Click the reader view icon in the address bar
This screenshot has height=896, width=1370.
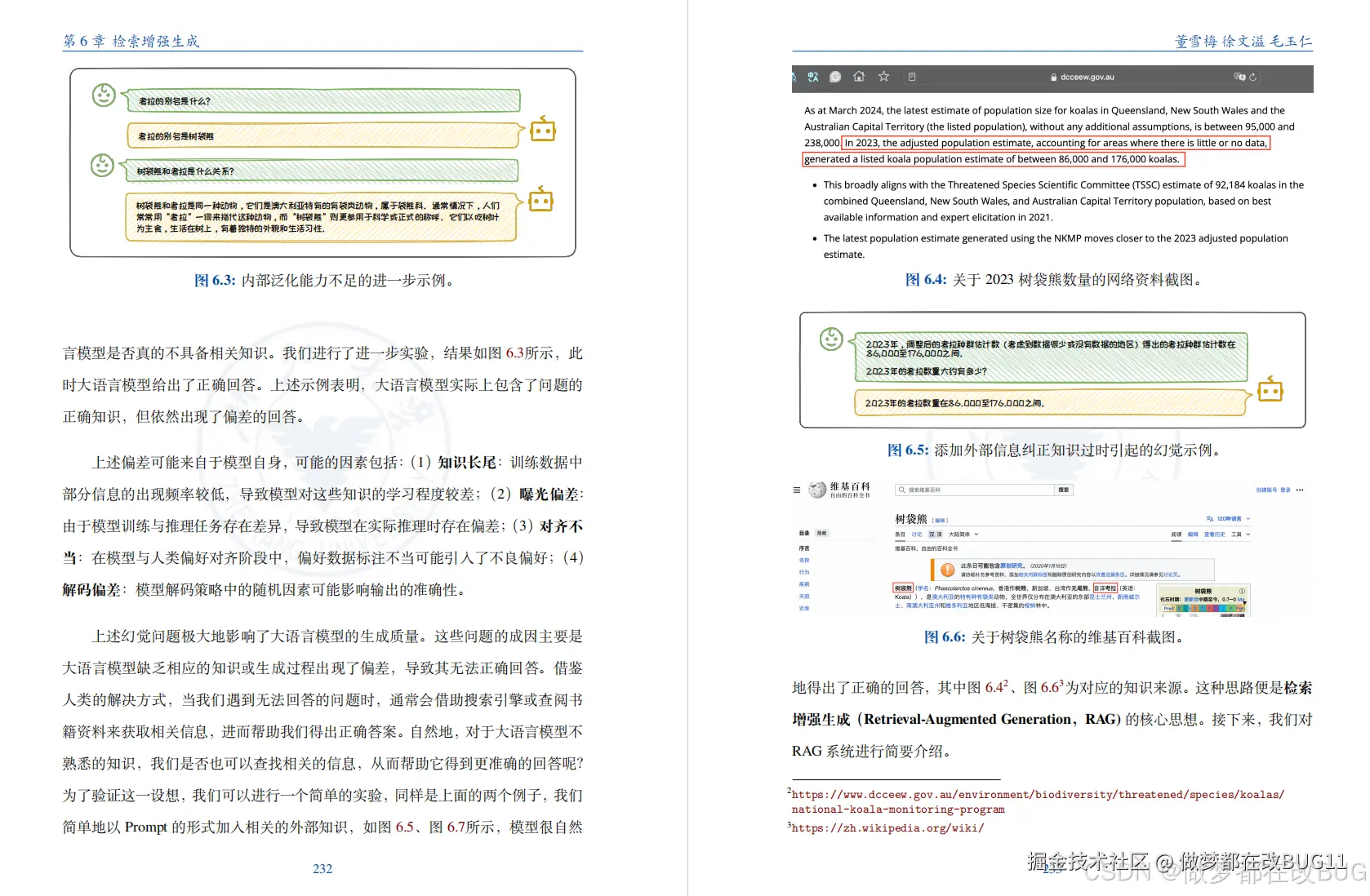912,77
